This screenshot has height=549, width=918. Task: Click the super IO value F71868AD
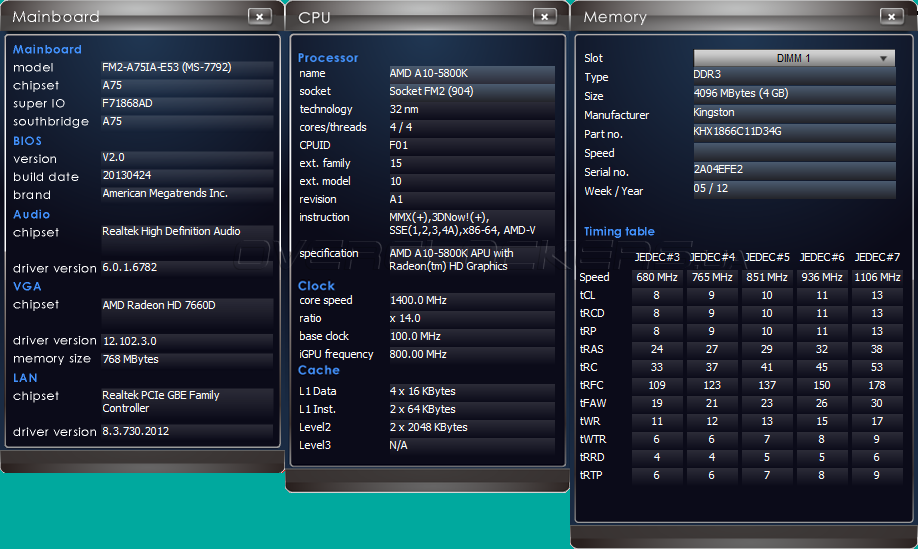(187, 103)
